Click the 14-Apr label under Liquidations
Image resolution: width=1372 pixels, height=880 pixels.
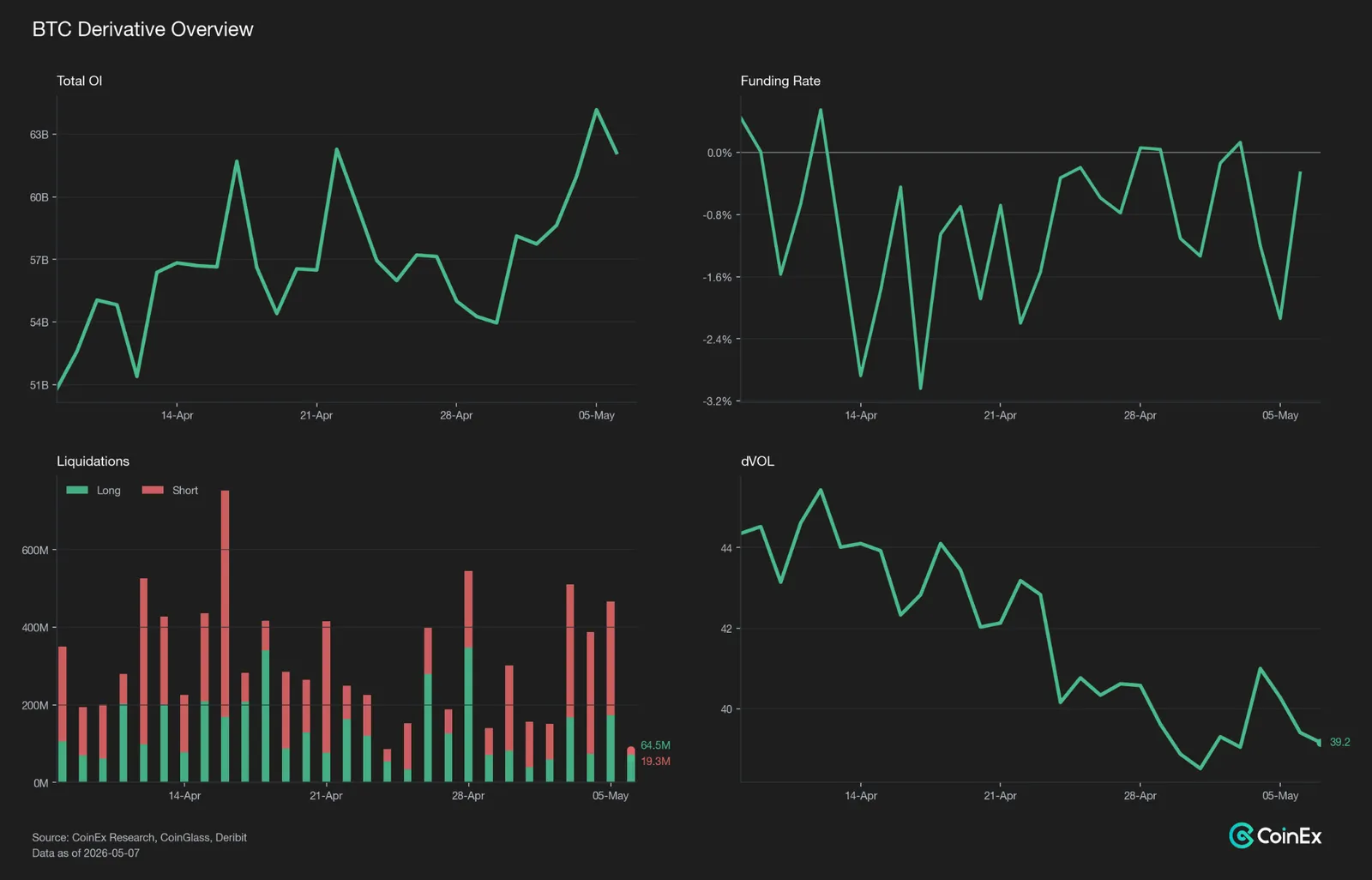(184, 796)
